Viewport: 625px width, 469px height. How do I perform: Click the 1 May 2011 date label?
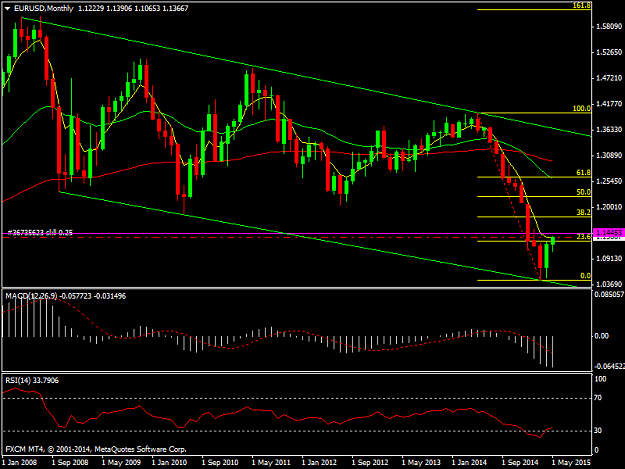(271, 463)
